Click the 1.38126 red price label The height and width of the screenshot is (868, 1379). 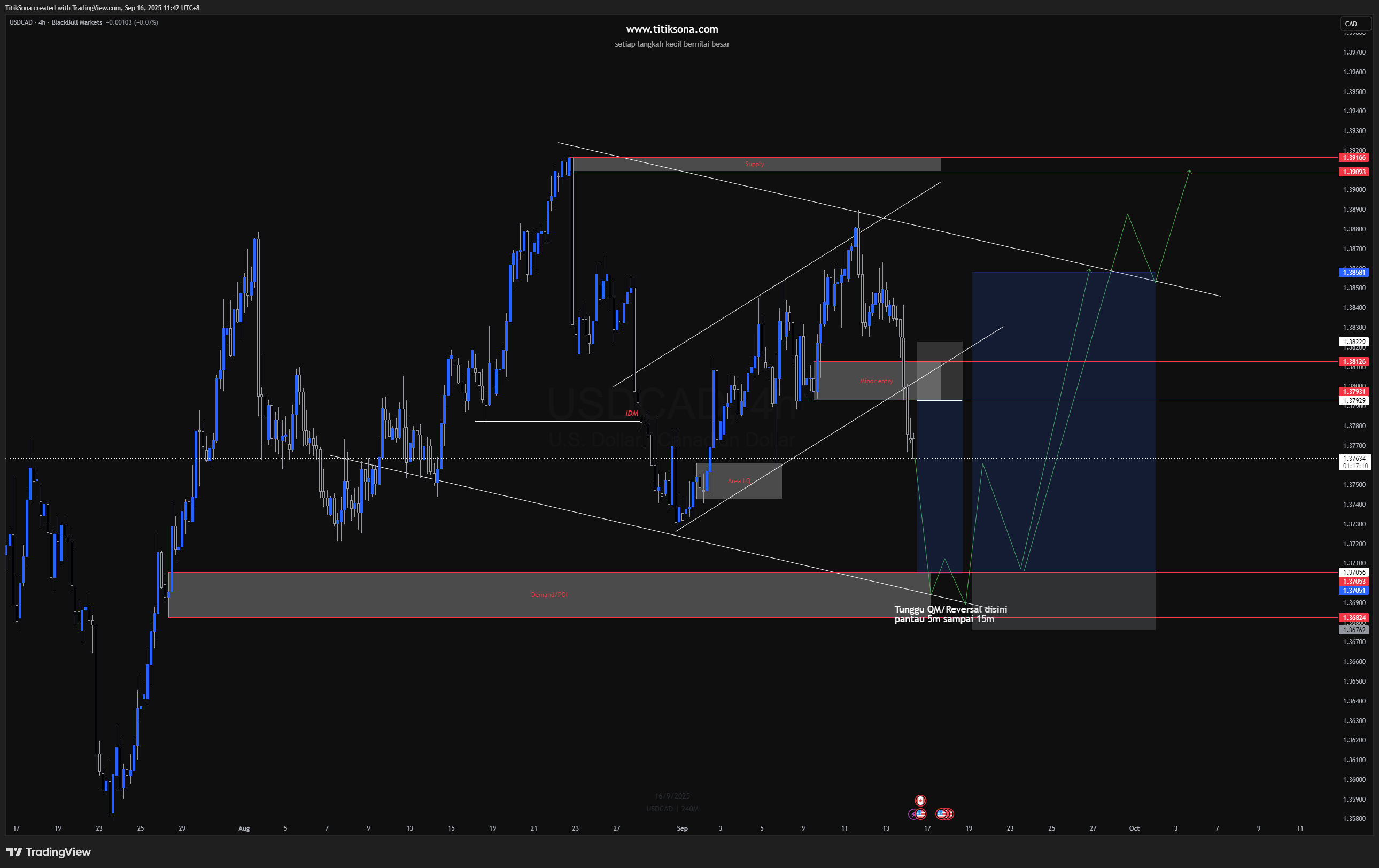pos(1354,362)
